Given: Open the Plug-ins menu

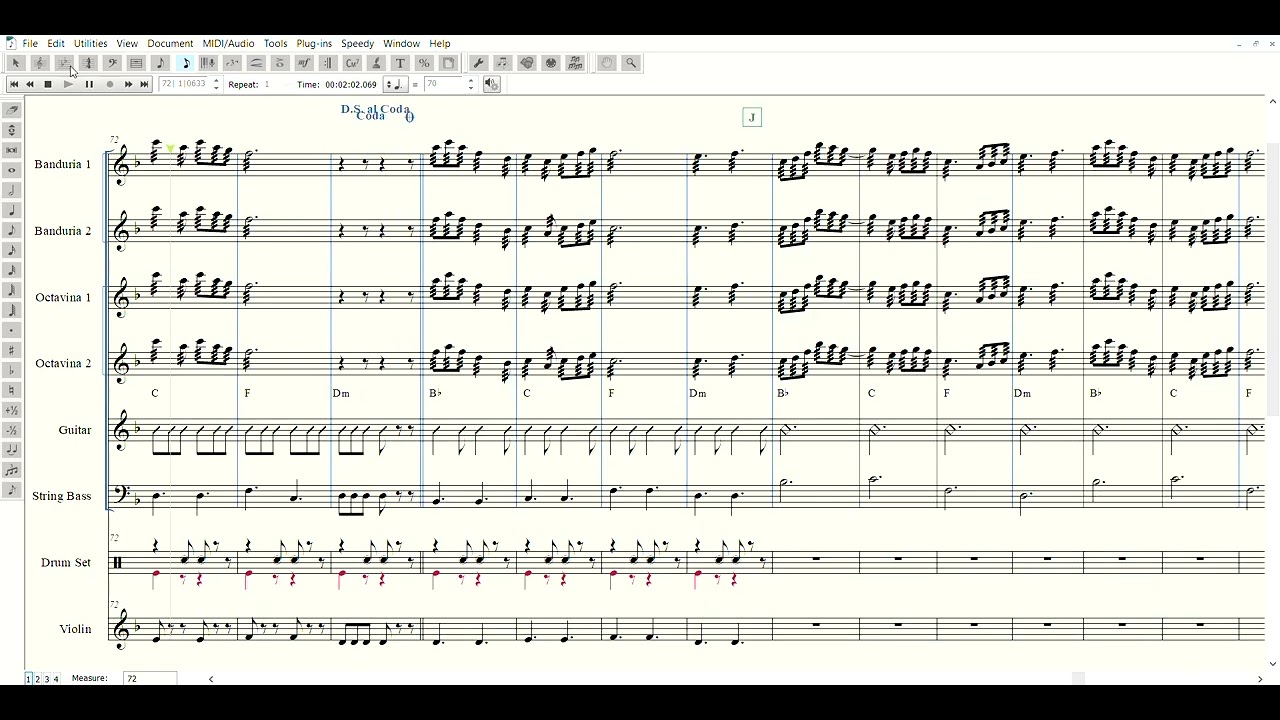Looking at the screenshot, I should point(314,44).
